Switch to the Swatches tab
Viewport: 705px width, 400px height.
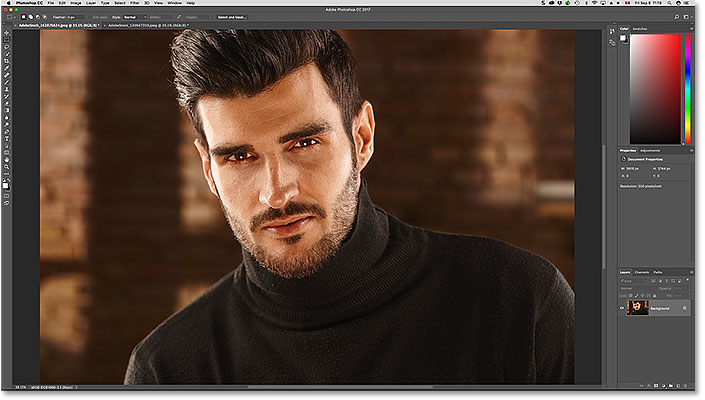point(640,29)
